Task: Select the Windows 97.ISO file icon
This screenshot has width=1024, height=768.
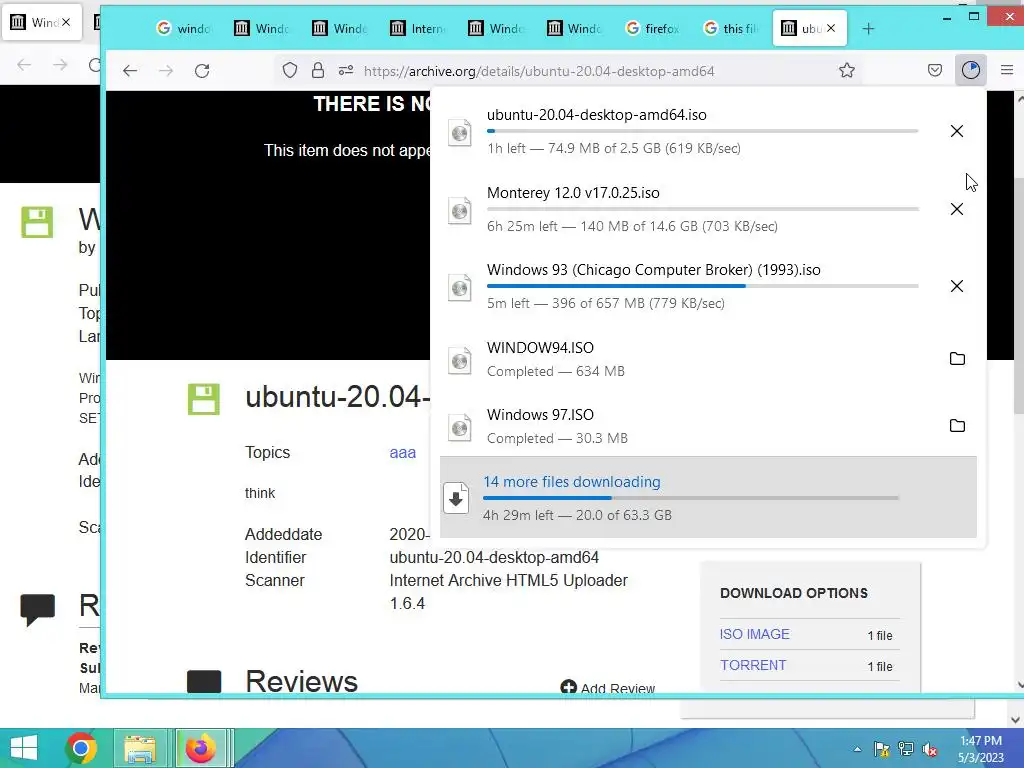Action: pos(460,428)
